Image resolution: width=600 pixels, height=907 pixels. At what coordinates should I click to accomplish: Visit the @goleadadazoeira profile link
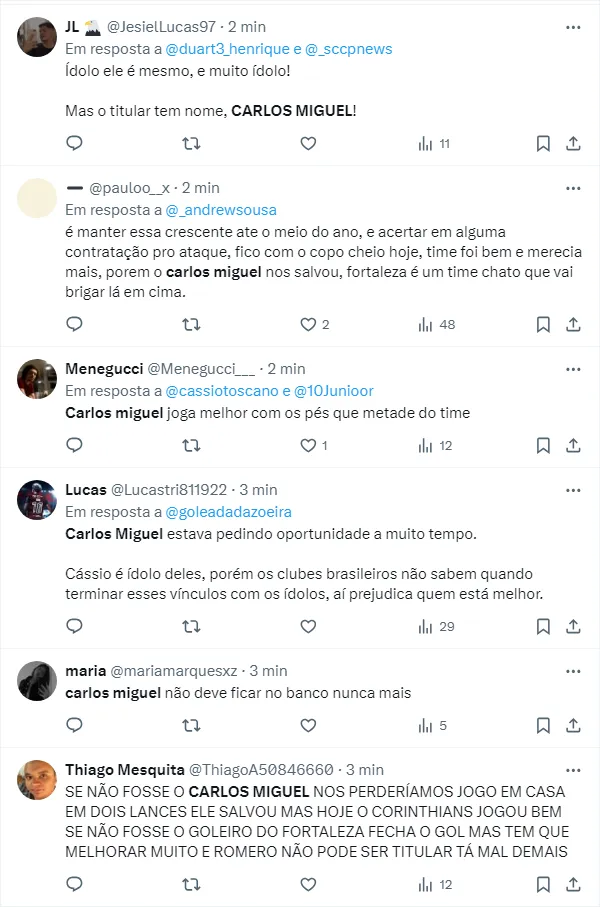point(229,512)
